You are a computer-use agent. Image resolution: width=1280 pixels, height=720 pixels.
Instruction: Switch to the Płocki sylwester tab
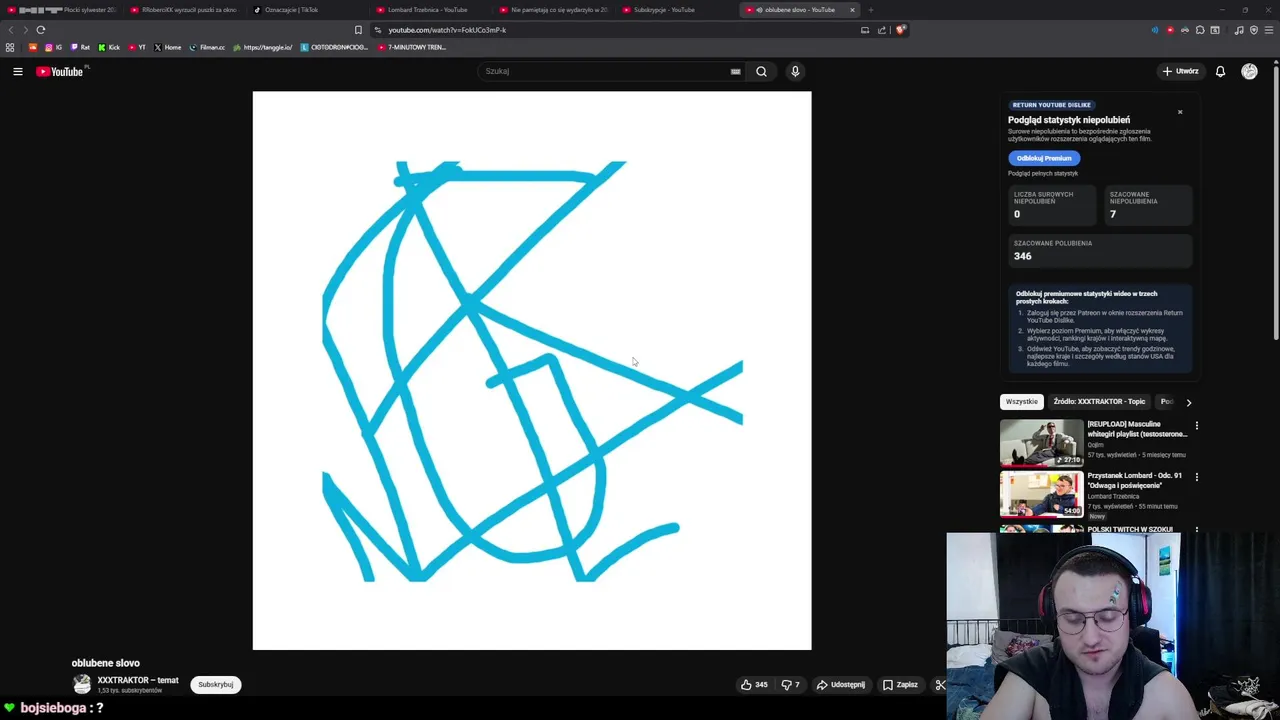pos(61,10)
